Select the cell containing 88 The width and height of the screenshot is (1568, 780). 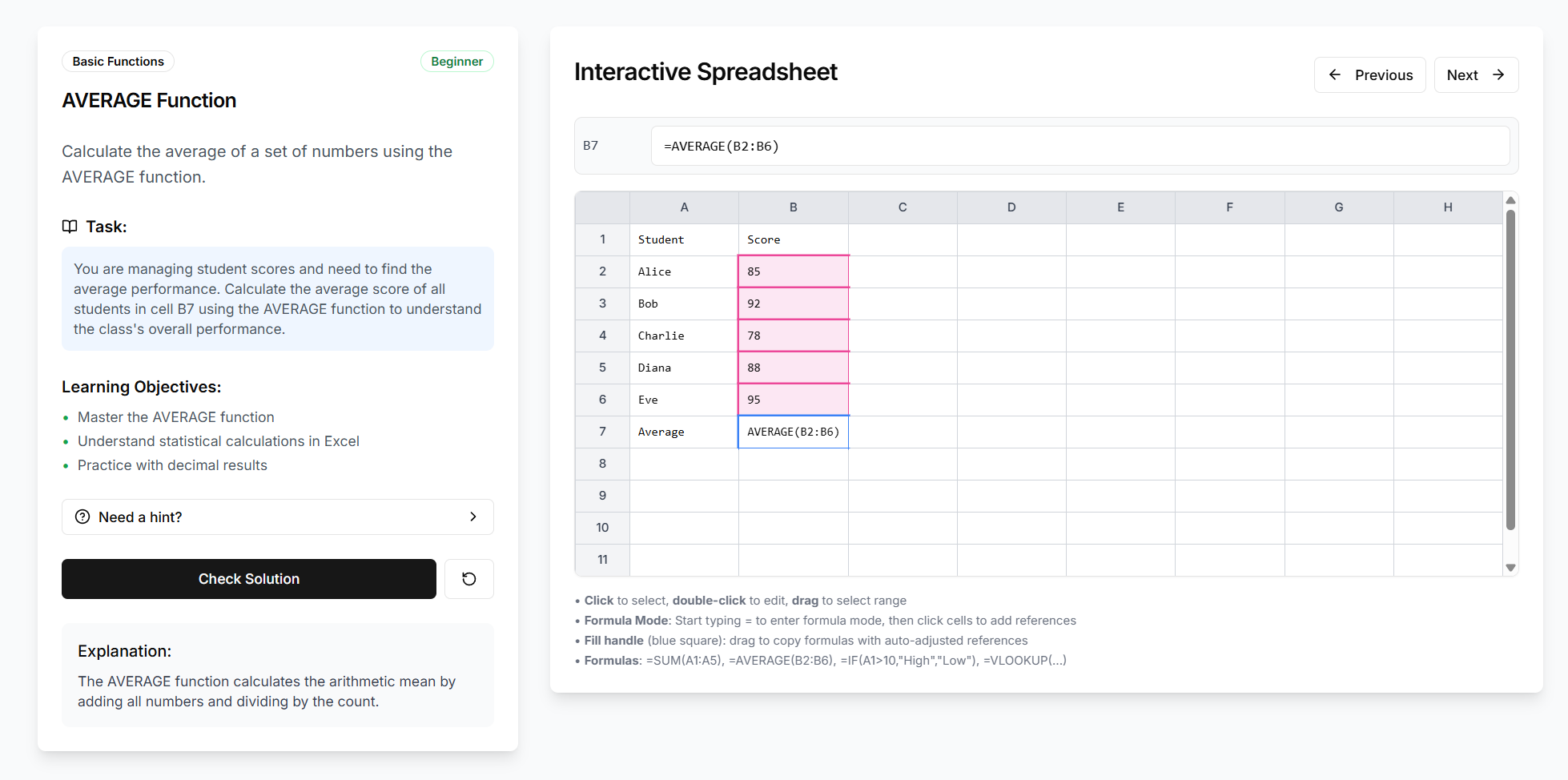point(794,368)
